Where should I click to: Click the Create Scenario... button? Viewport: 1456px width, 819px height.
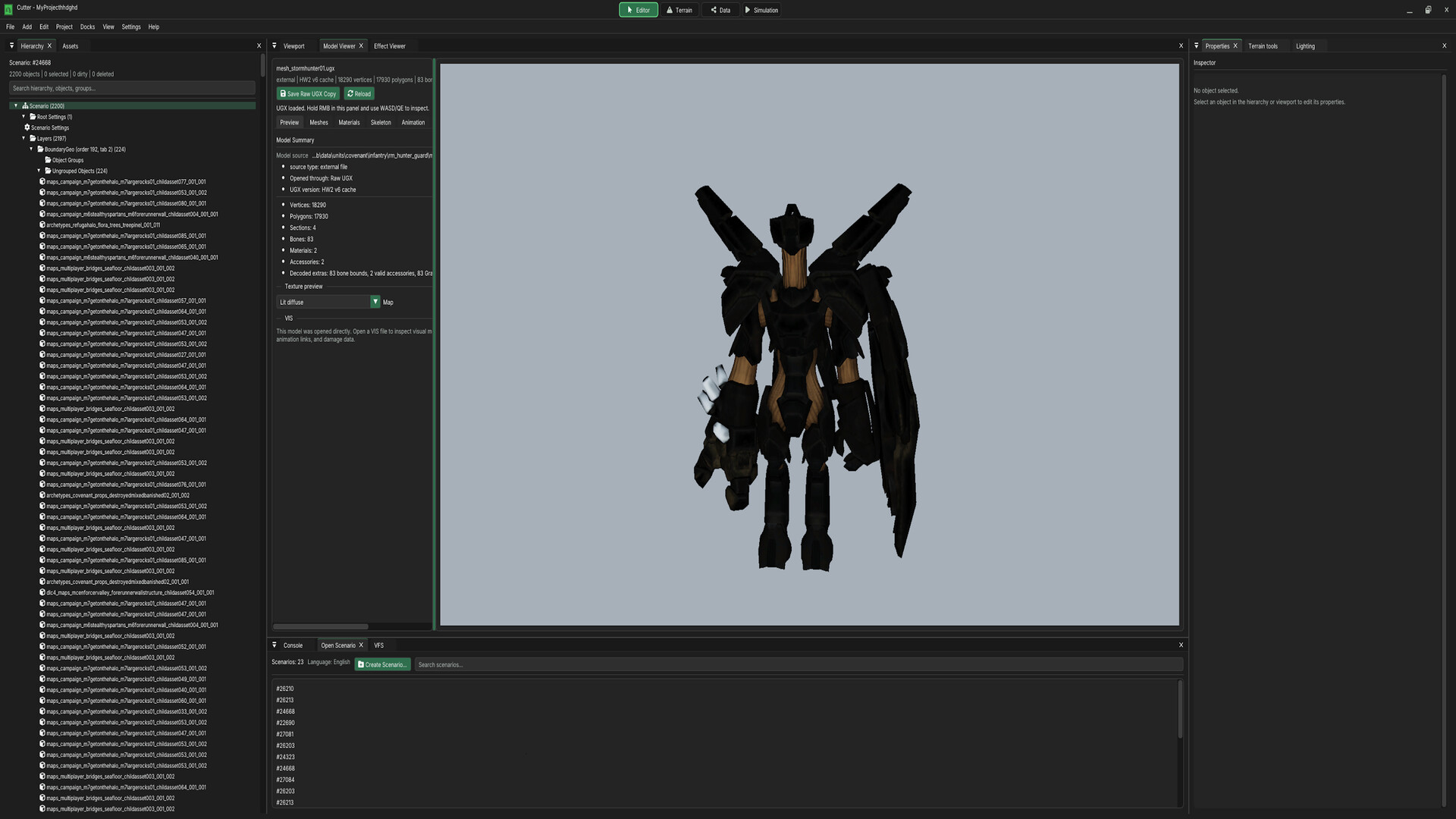point(383,664)
